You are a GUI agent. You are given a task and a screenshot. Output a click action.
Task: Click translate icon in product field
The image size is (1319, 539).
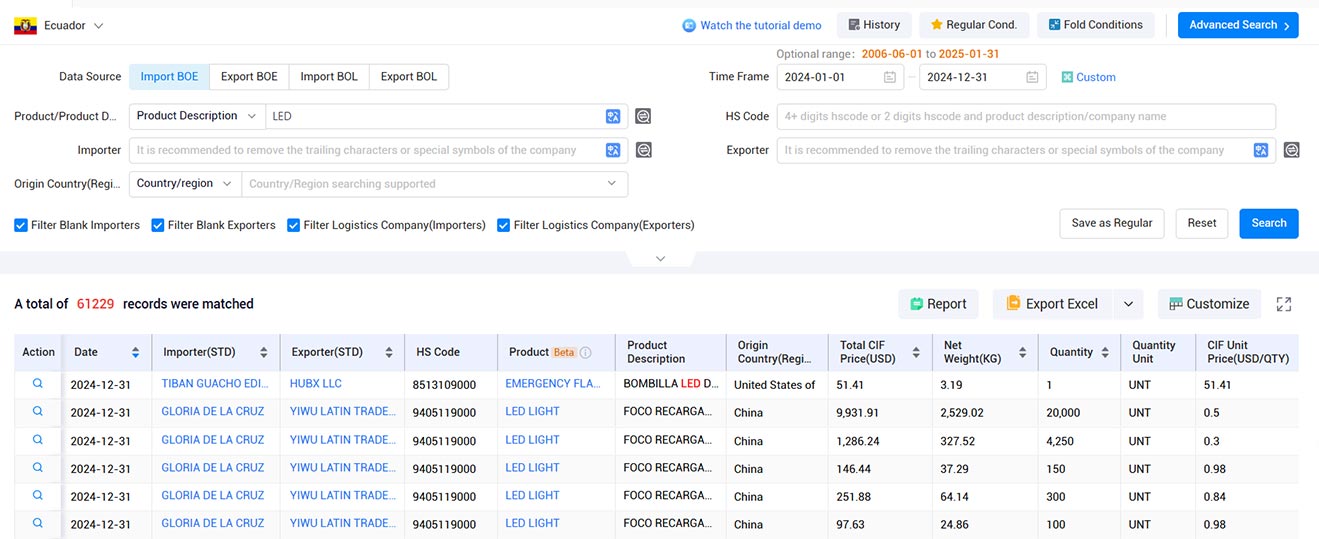pyautogui.click(x=613, y=117)
